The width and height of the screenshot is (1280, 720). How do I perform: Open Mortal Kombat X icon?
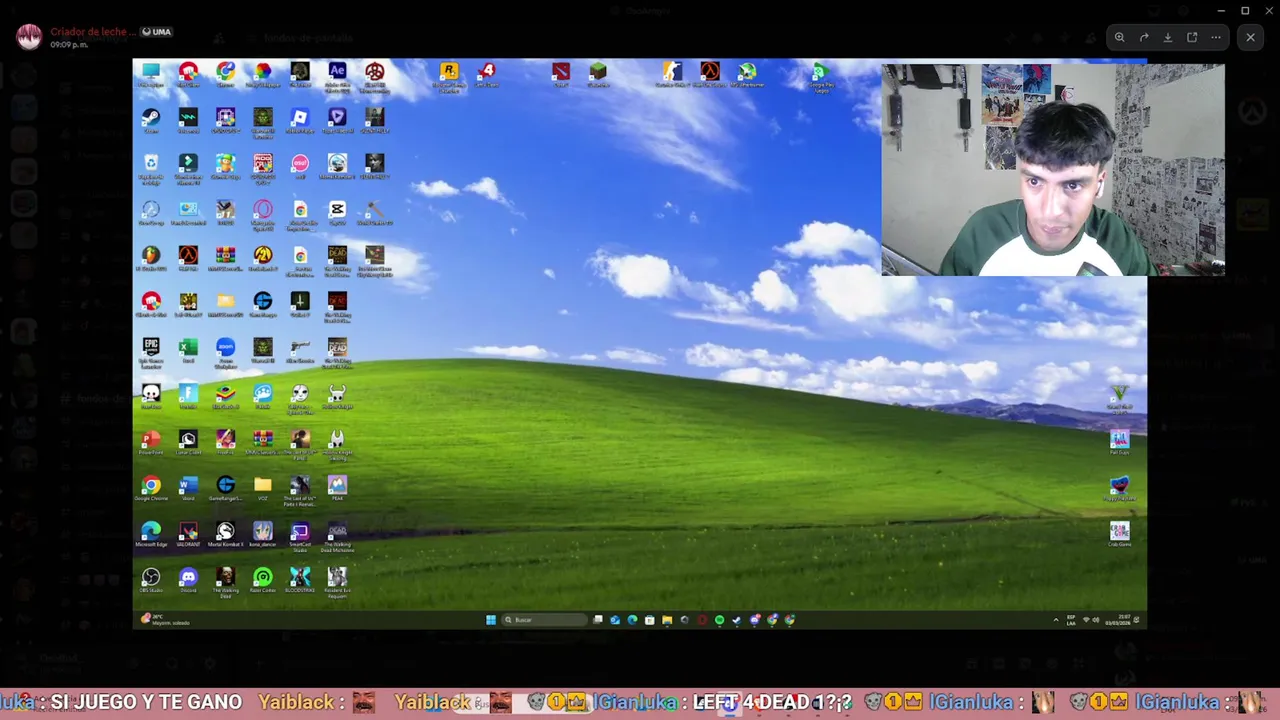226,532
